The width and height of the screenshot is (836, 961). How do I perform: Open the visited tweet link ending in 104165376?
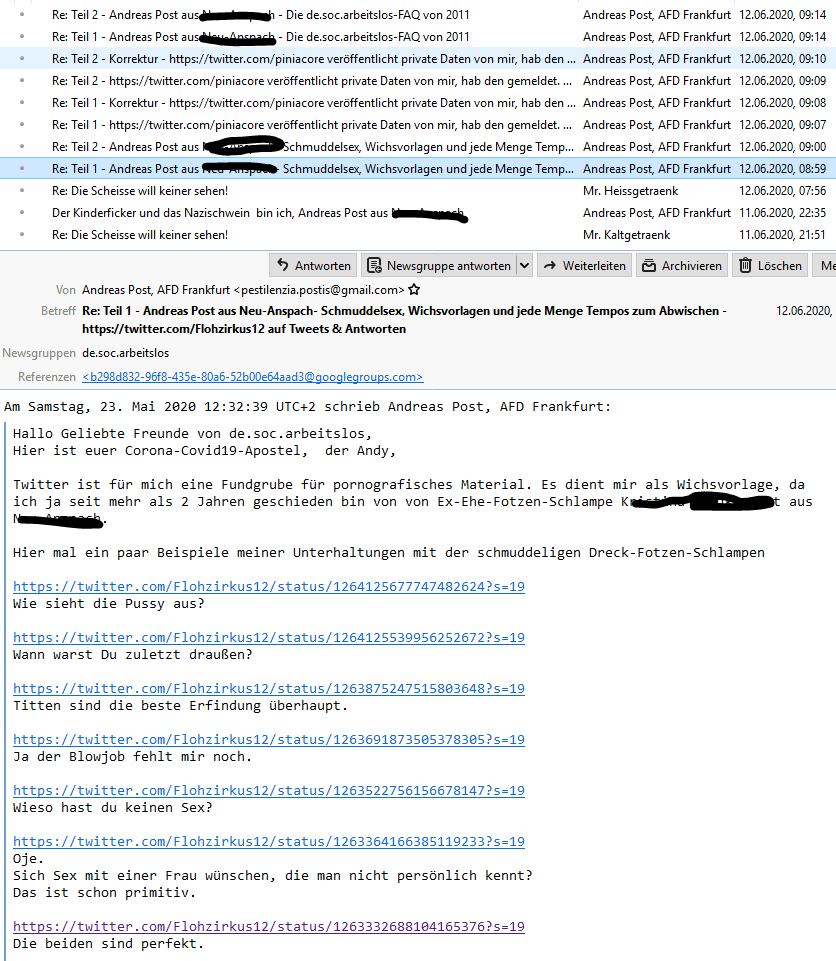click(269, 926)
